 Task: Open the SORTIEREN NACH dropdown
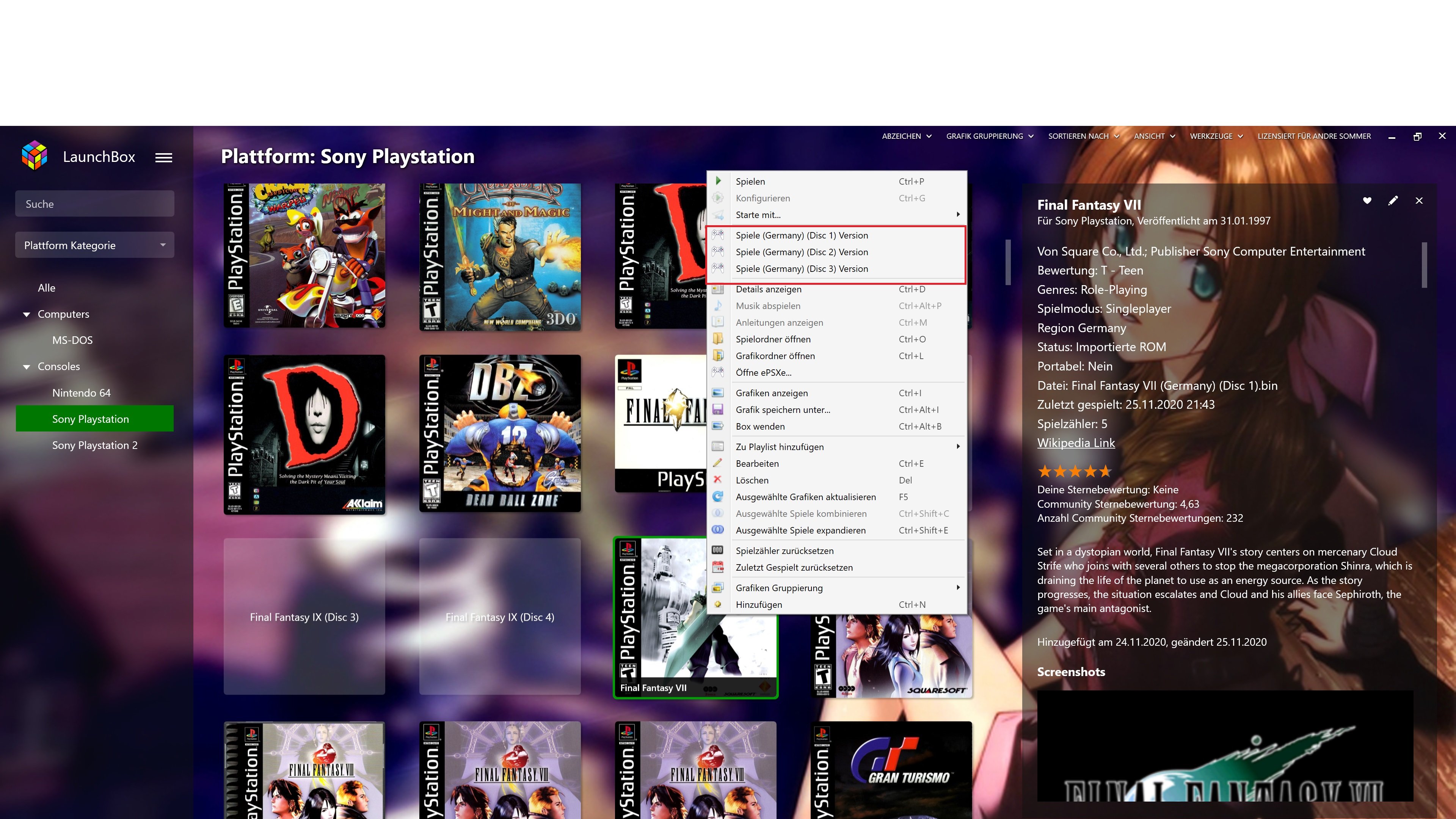coord(1084,136)
